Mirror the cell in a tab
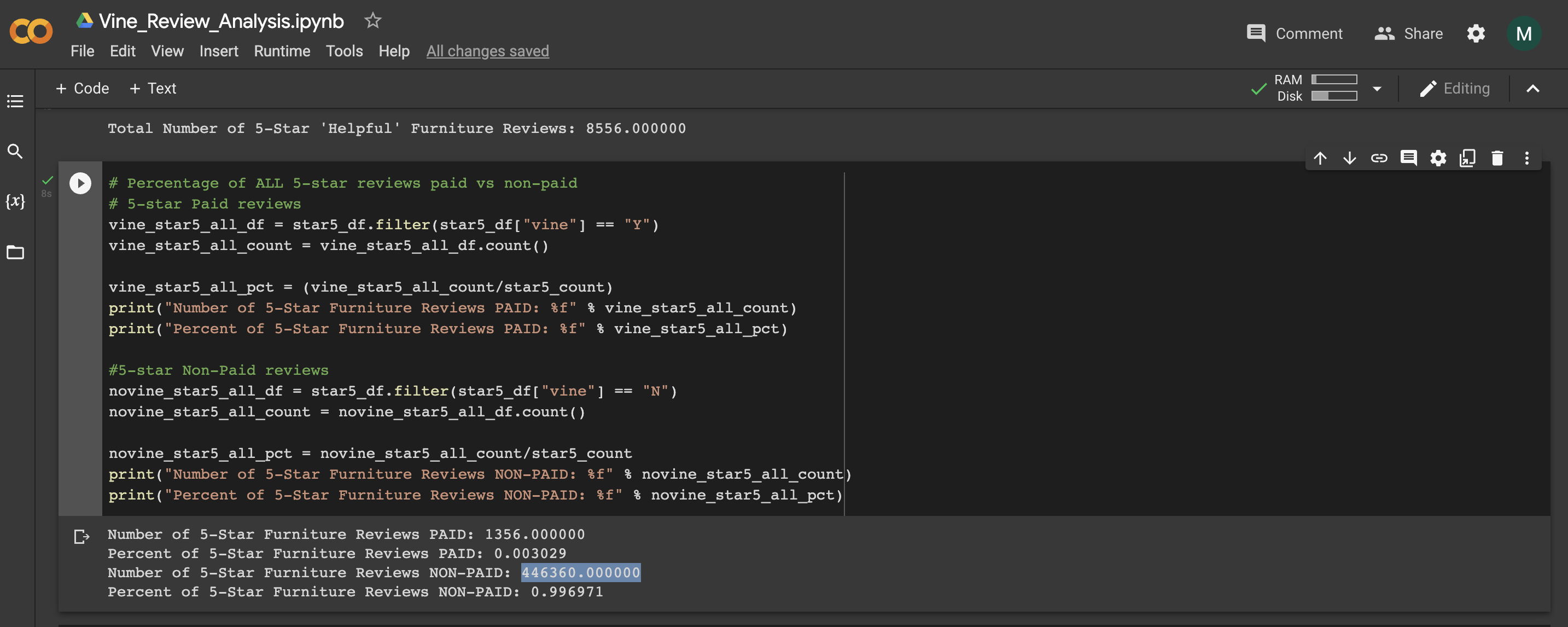 point(1467,158)
